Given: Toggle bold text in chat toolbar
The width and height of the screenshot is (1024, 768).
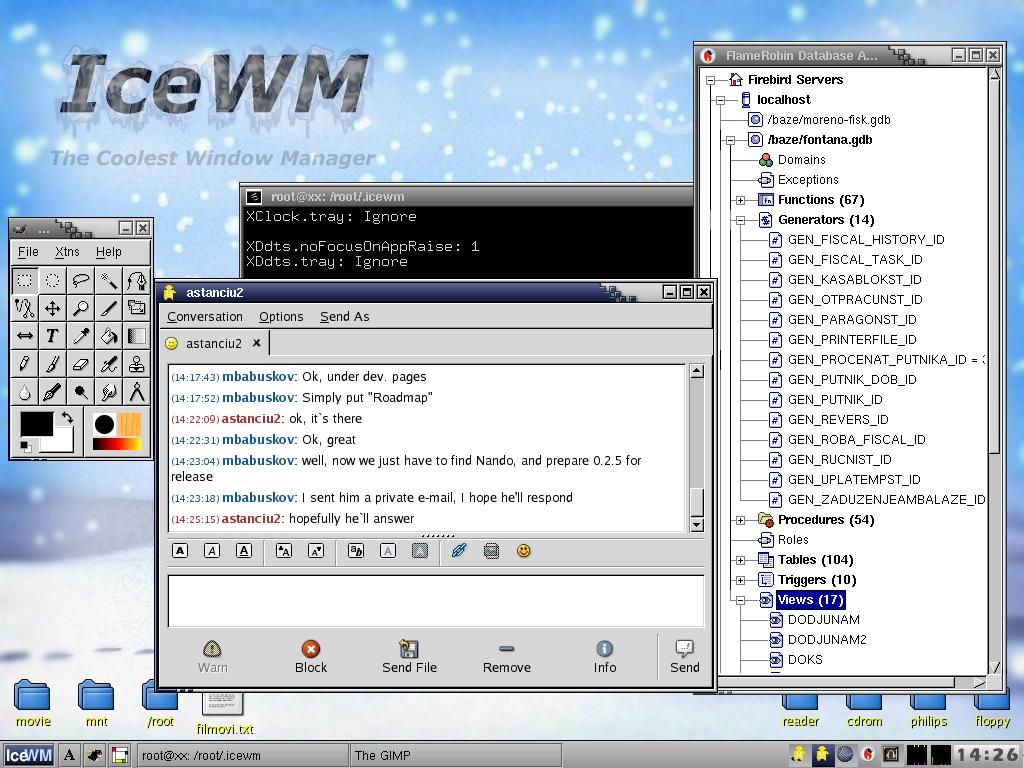Looking at the screenshot, I should tap(180, 551).
